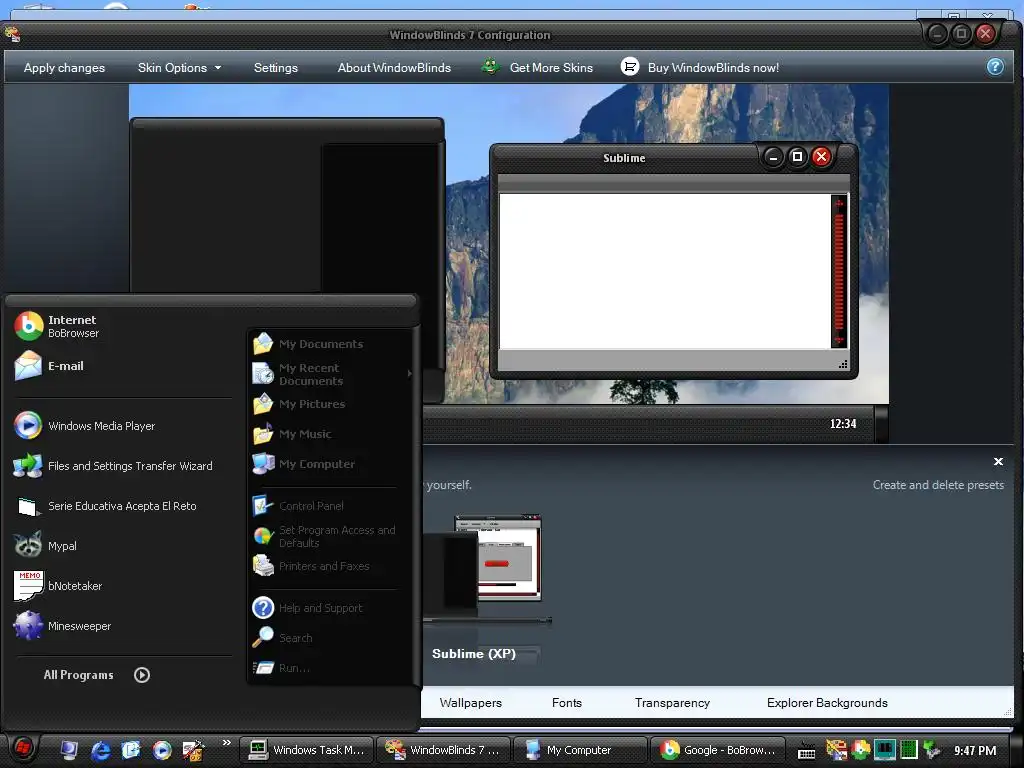Expand All Programs list
Image resolution: width=1024 pixels, height=768 pixels.
97,675
